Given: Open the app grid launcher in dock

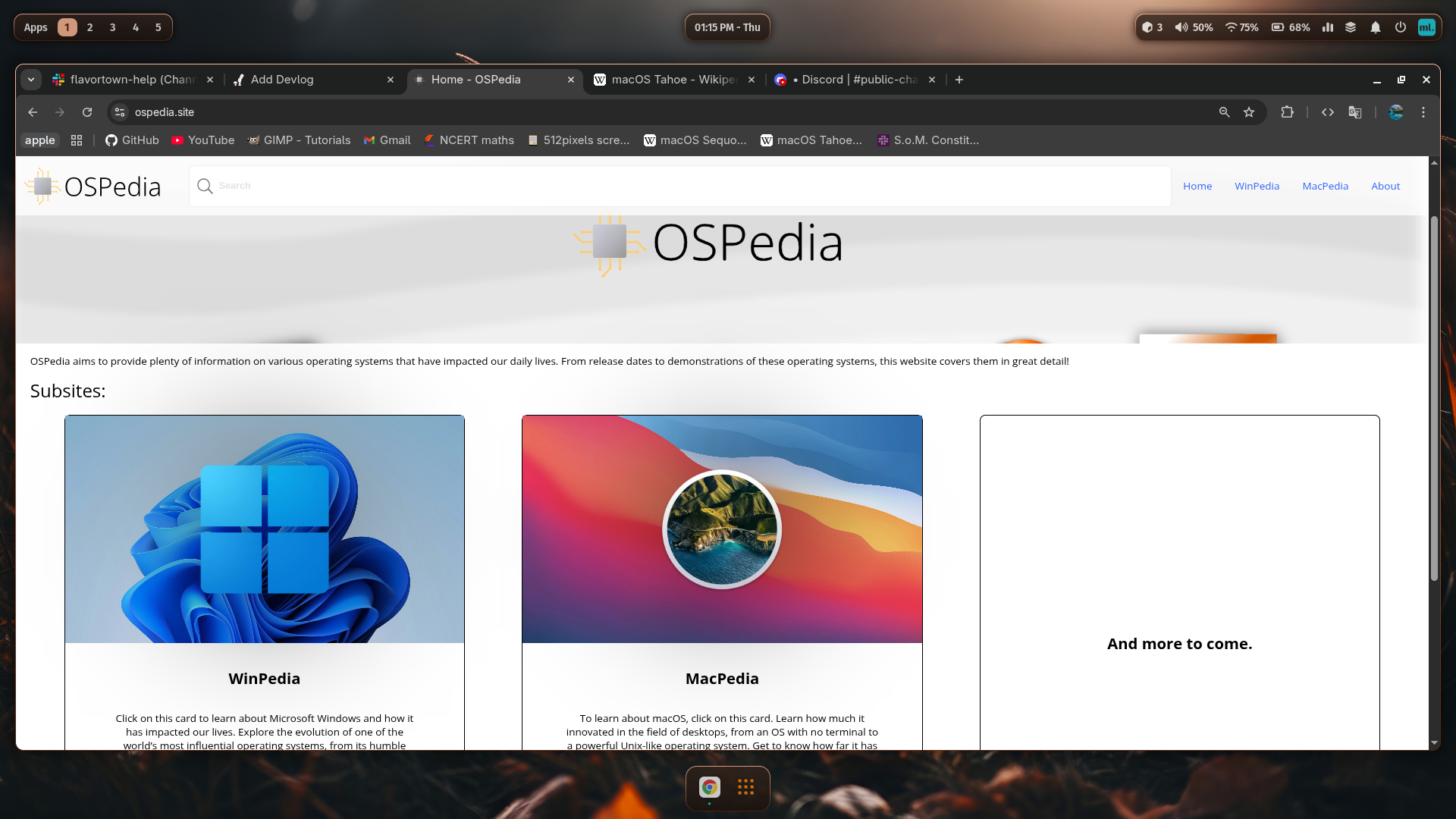Looking at the screenshot, I should point(745,787).
